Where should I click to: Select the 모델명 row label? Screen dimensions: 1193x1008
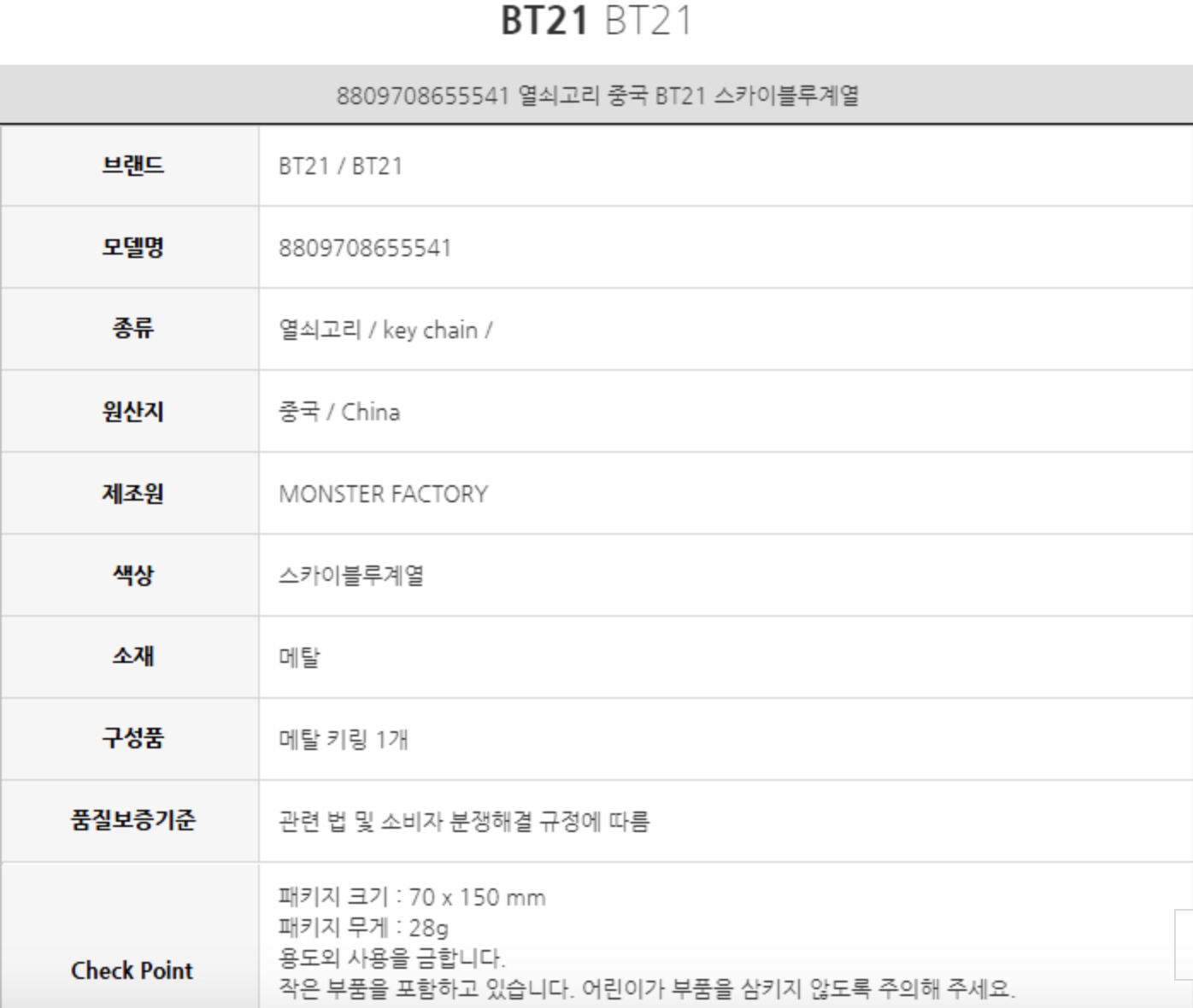coord(132,248)
